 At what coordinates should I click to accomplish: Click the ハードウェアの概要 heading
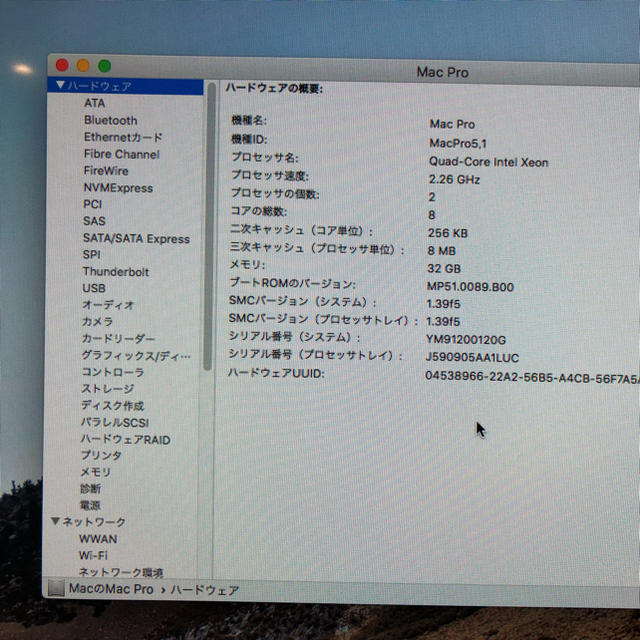[274, 88]
